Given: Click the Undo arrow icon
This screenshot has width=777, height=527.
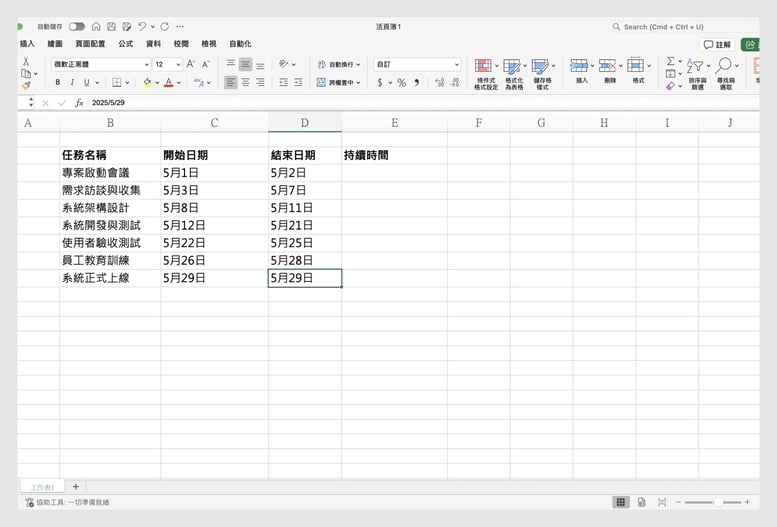Looking at the screenshot, I should [142, 26].
